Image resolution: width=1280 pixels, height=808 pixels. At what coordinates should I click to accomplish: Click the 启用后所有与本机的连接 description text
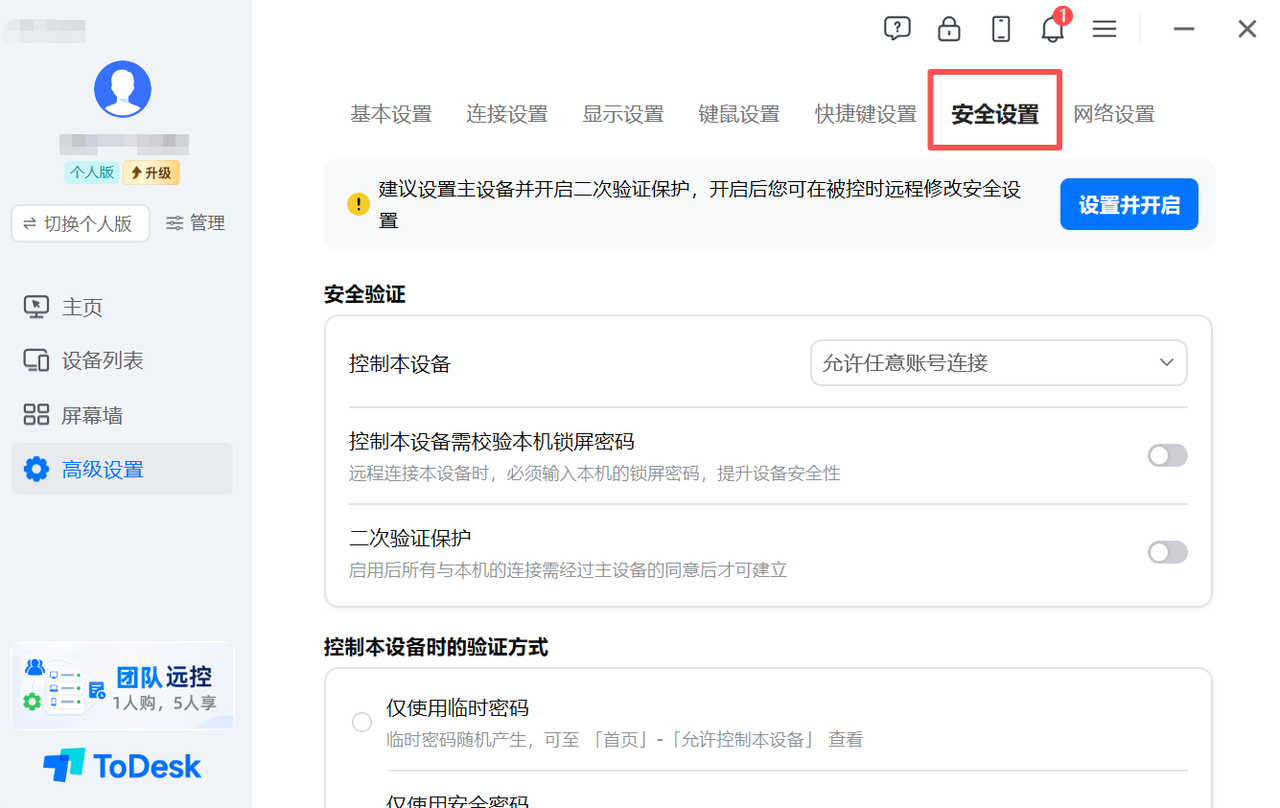pos(568,570)
